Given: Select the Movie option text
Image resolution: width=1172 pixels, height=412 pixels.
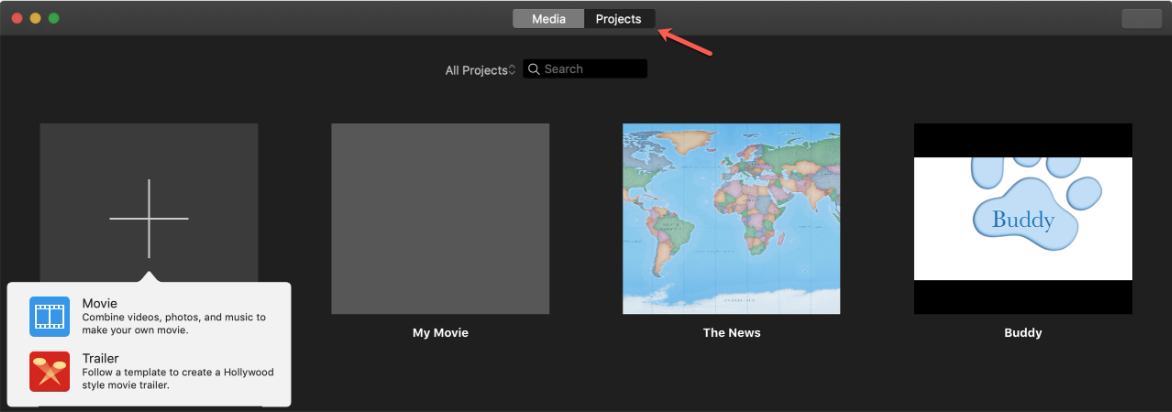Looking at the screenshot, I should point(99,303).
